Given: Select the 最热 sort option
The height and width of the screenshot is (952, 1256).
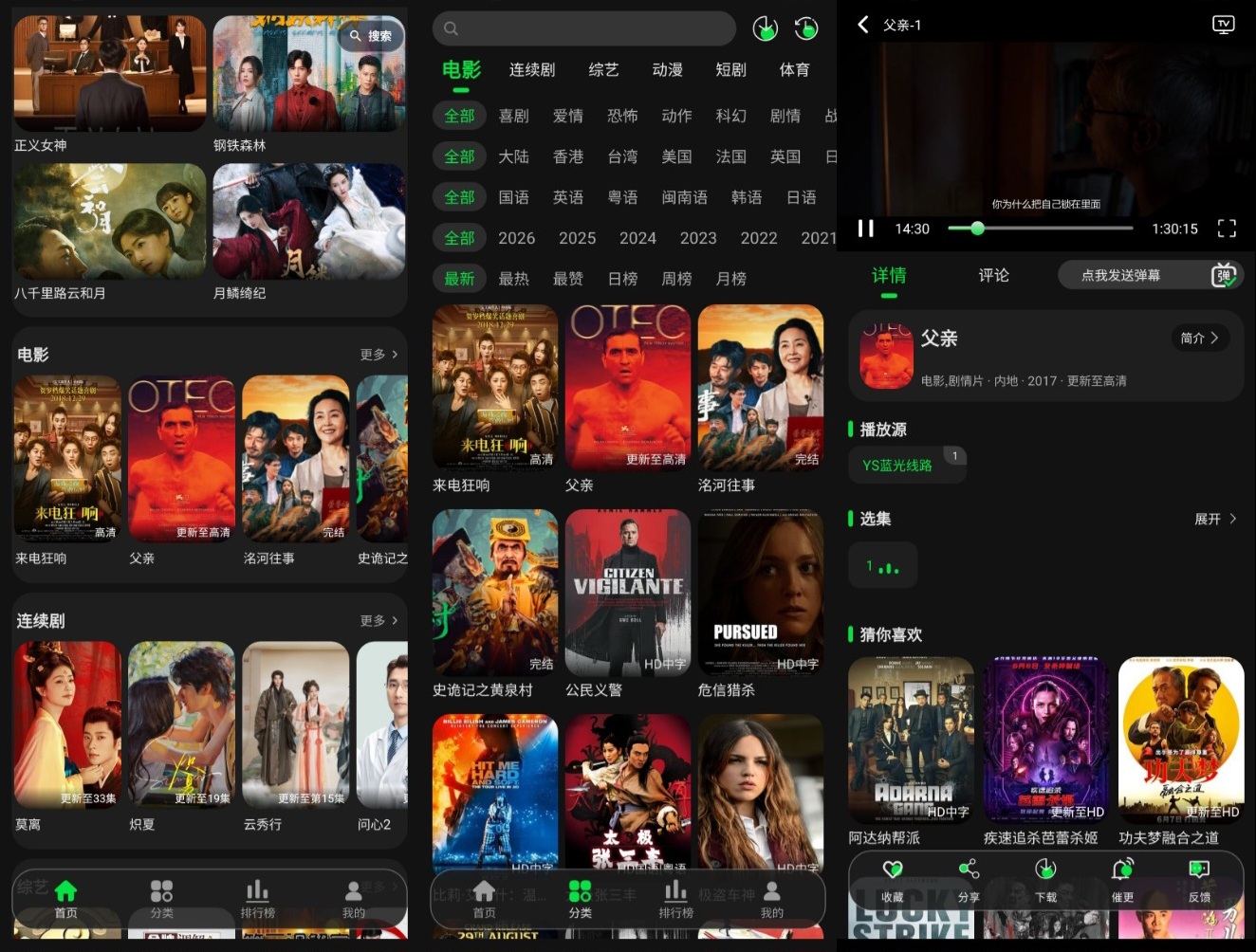Looking at the screenshot, I should tap(514, 279).
